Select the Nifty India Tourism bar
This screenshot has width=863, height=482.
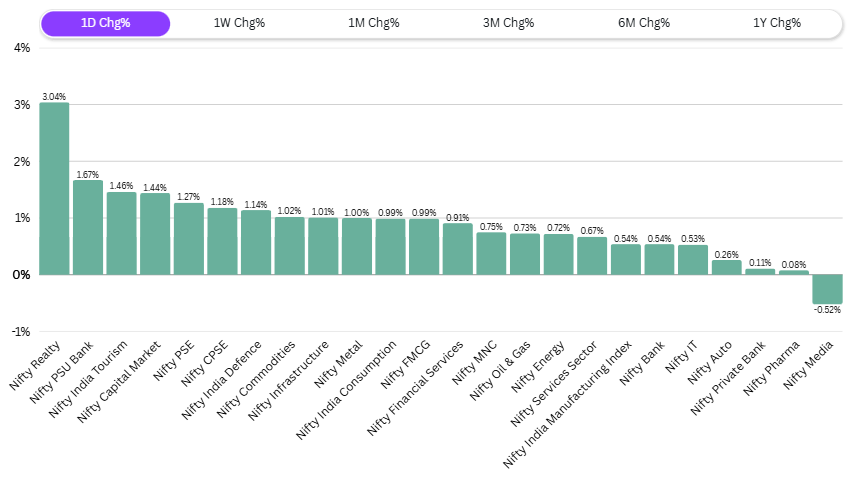pyautogui.click(x=121, y=233)
